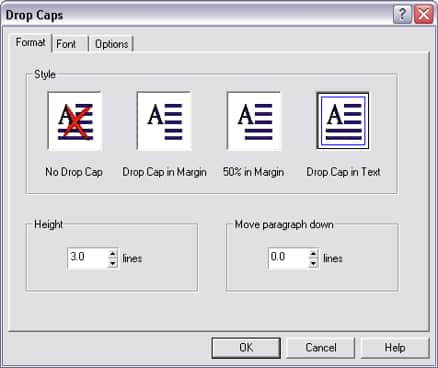The image size is (438, 368).
Task: Click the question mark help icon in title bar
Action: pyautogui.click(x=402, y=15)
